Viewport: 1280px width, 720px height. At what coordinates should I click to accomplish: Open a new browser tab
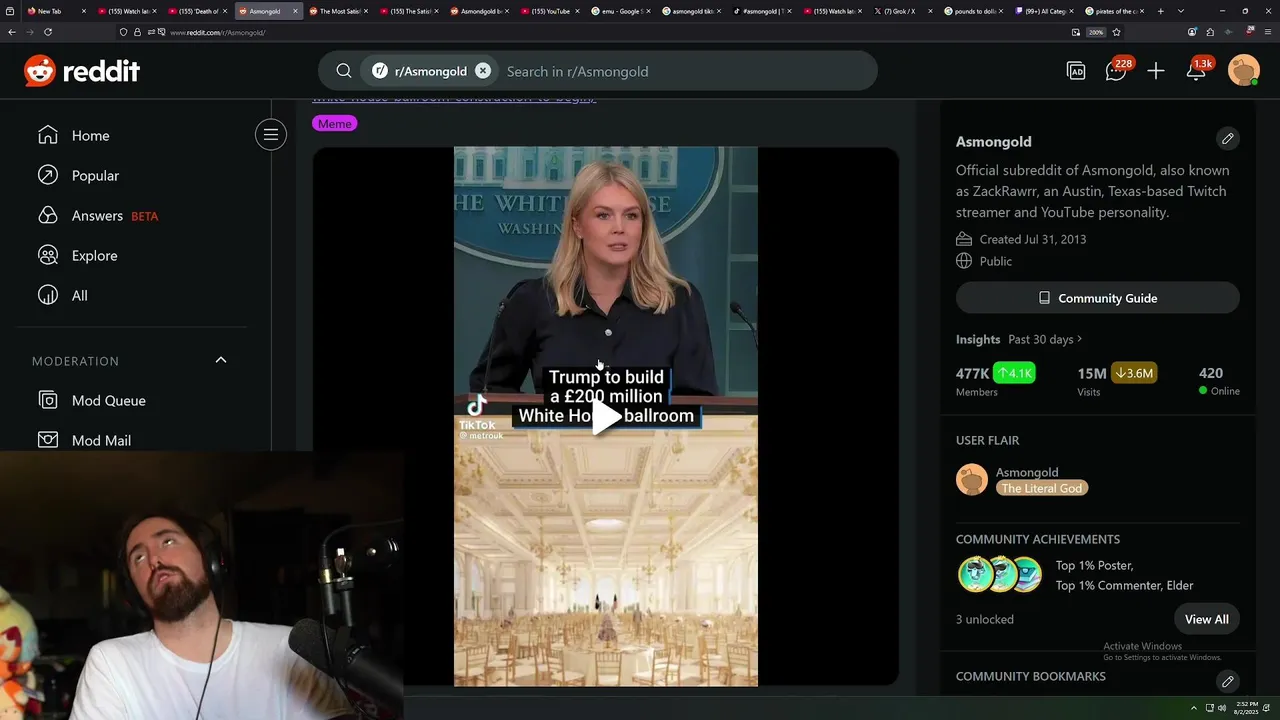pos(1160,11)
